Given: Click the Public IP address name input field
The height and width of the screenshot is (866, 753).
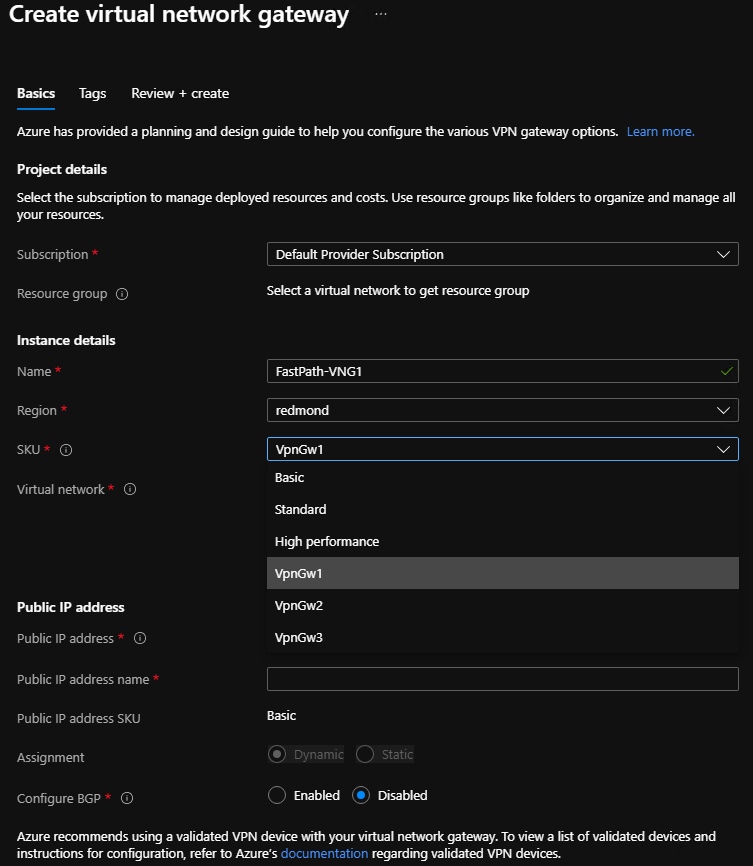Looking at the screenshot, I should 501,679.
